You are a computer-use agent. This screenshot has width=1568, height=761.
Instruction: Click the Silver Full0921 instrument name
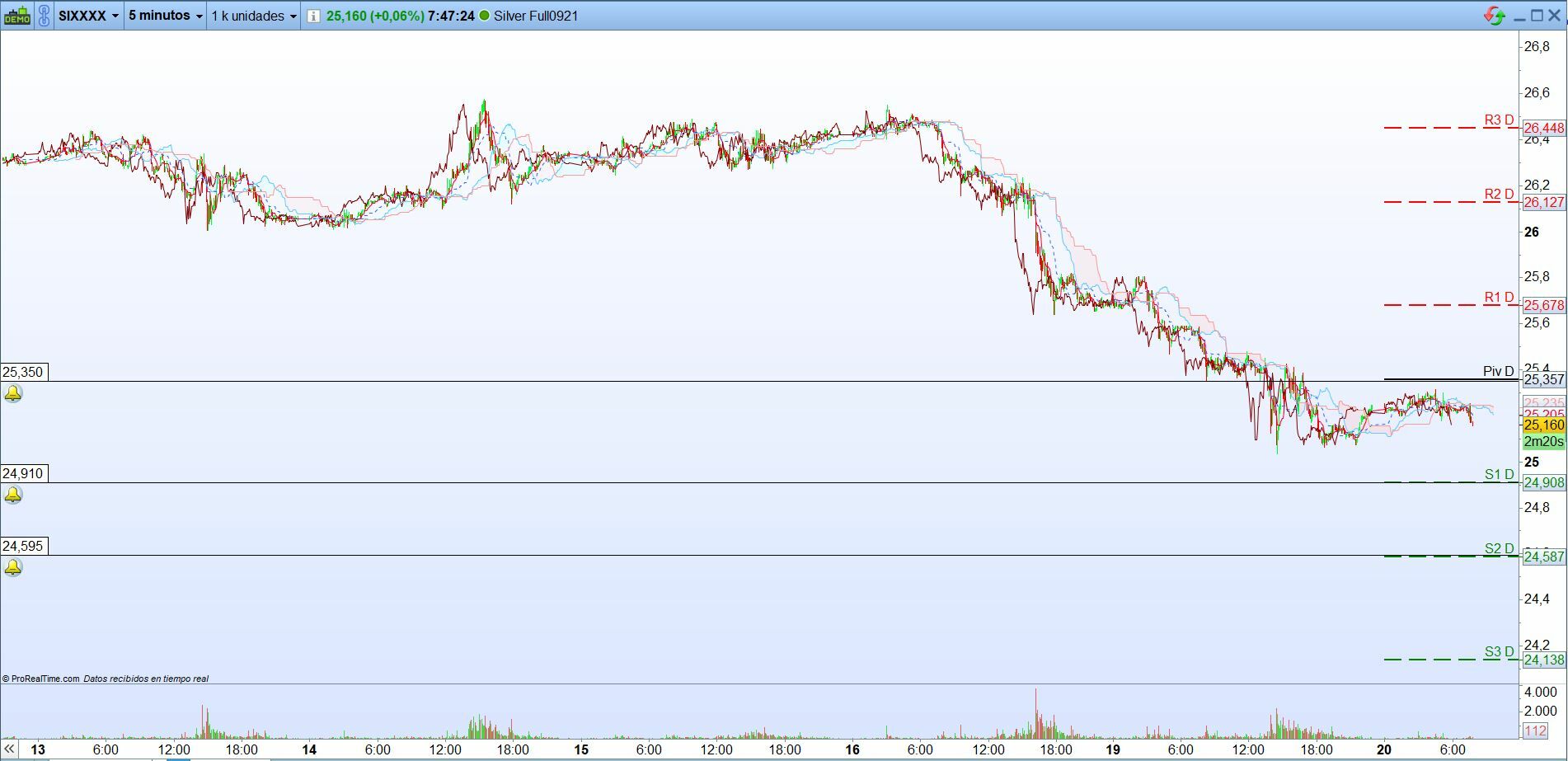coord(536,16)
